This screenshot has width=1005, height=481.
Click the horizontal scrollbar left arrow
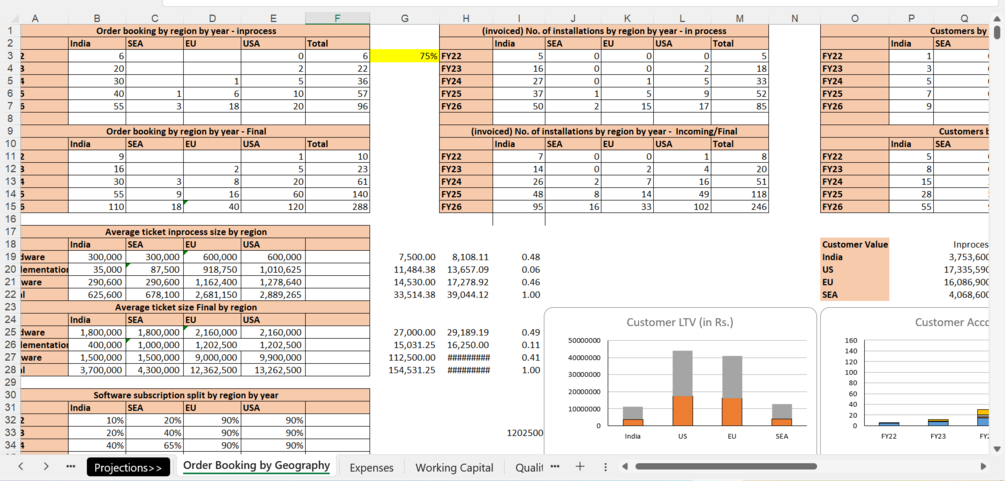(626, 466)
